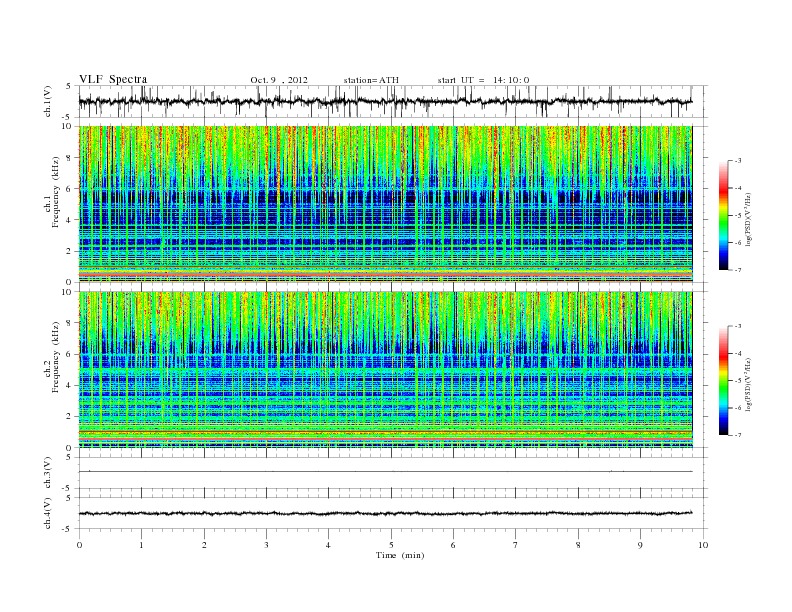Click the time axis tick label '1'
The width and height of the screenshot is (792, 612).
pyautogui.click(x=141, y=545)
